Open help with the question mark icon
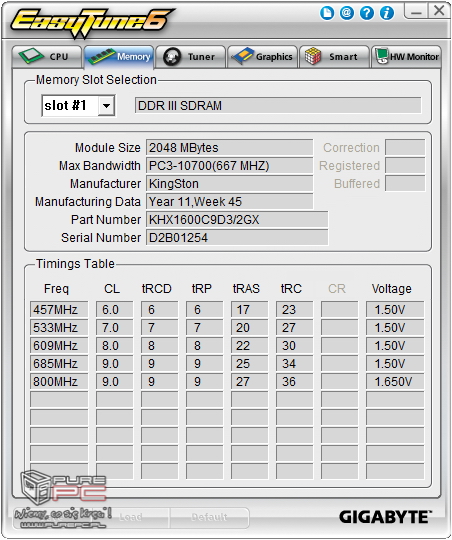452x540 pixels. [x=367, y=13]
